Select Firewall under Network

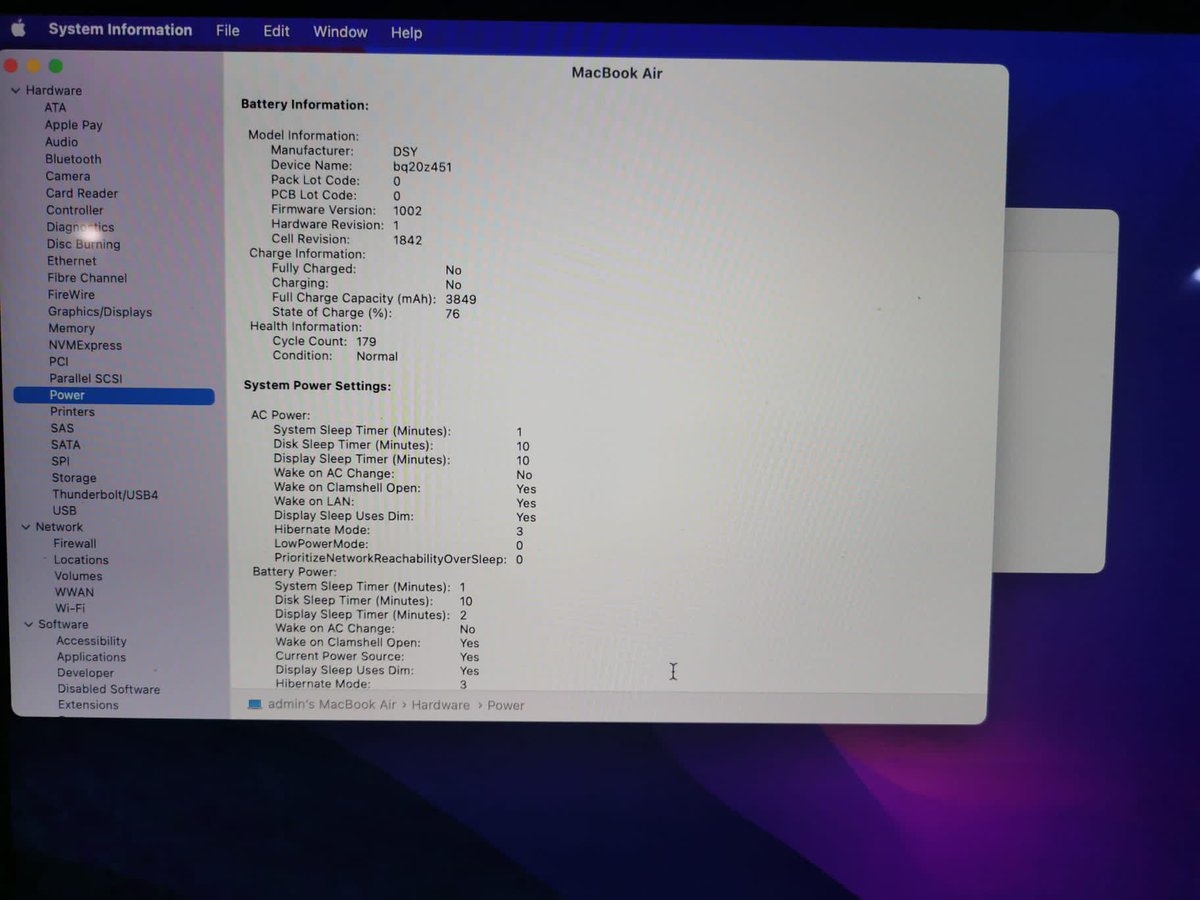(x=75, y=544)
